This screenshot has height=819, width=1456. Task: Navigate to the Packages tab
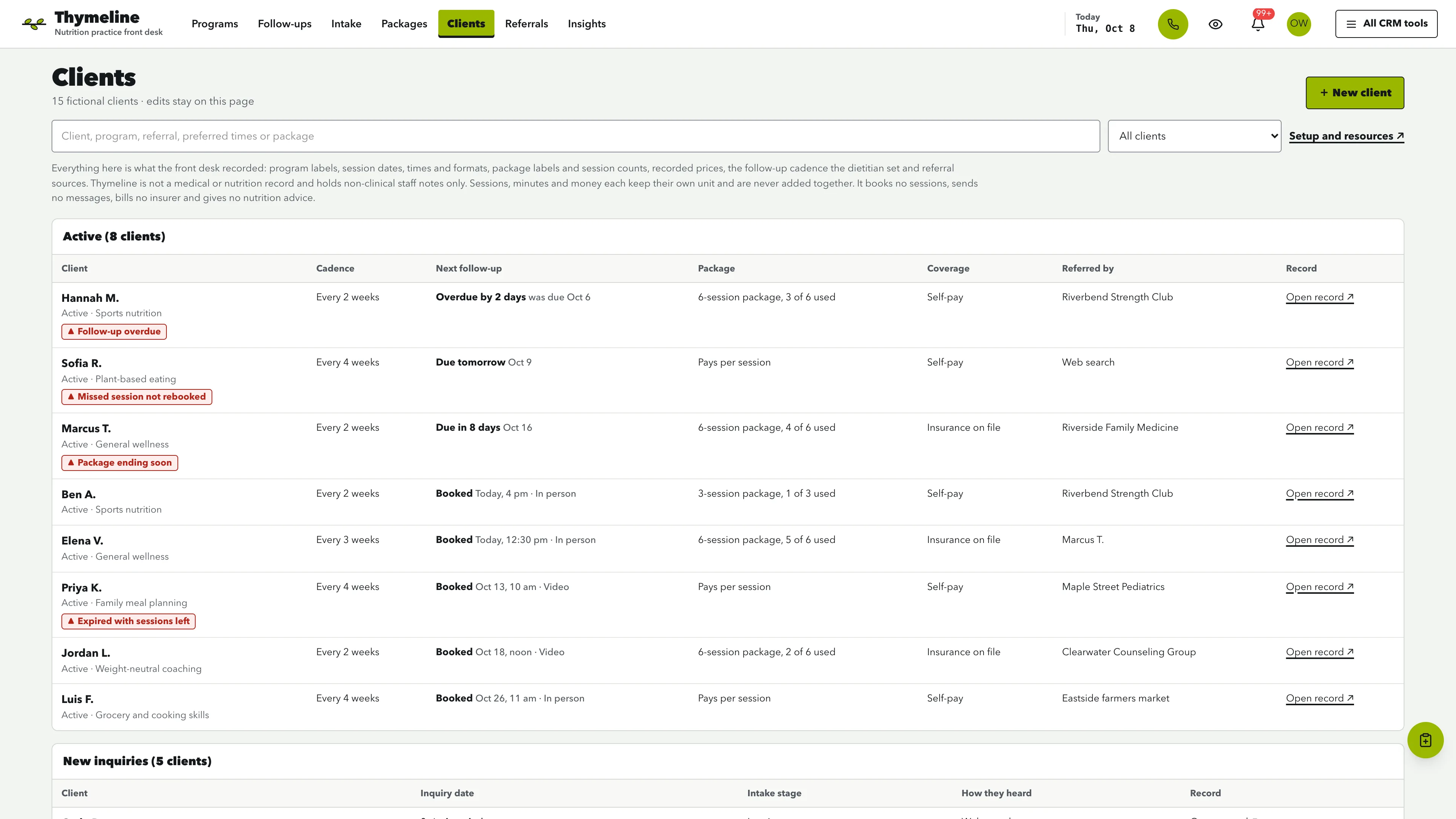pyautogui.click(x=404, y=24)
